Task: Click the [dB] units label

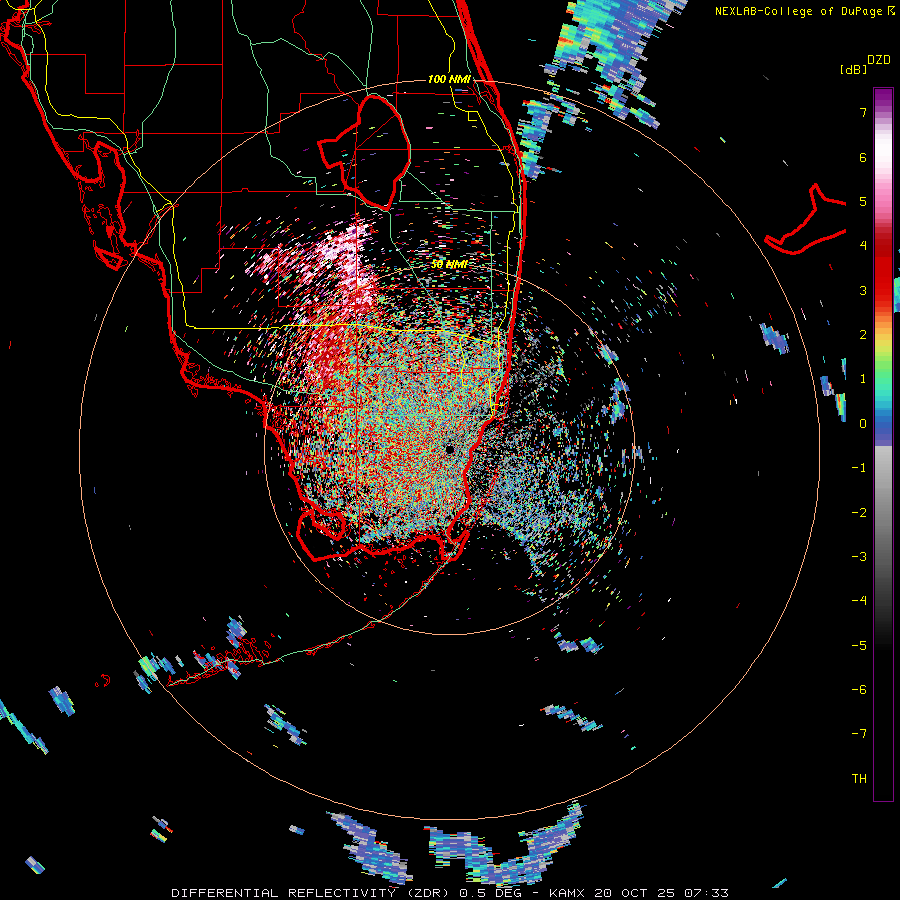Action: (x=853, y=69)
